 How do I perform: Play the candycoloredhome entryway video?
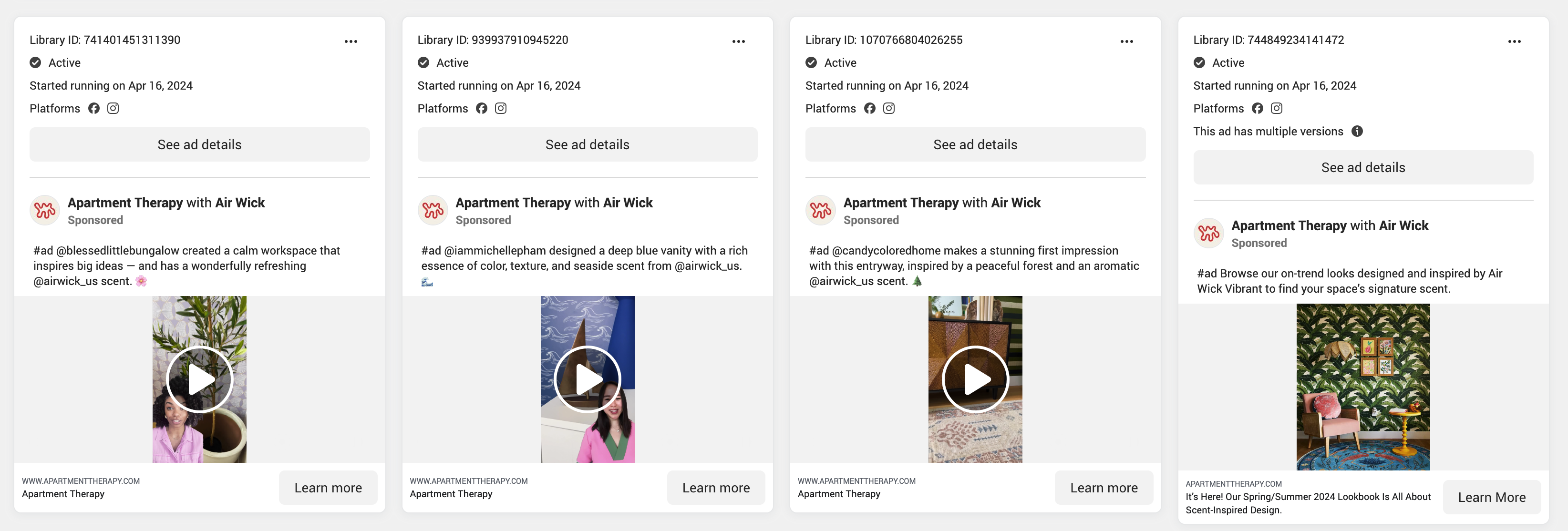pos(975,379)
